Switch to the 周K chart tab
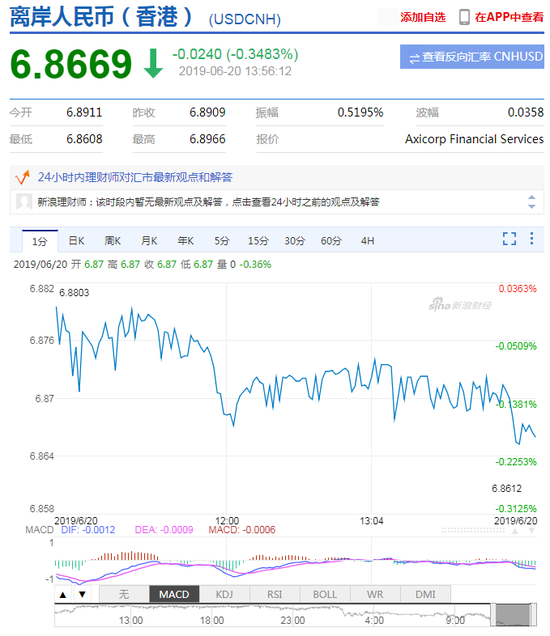This screenshot has height=636, width=550. pos(113,241)
